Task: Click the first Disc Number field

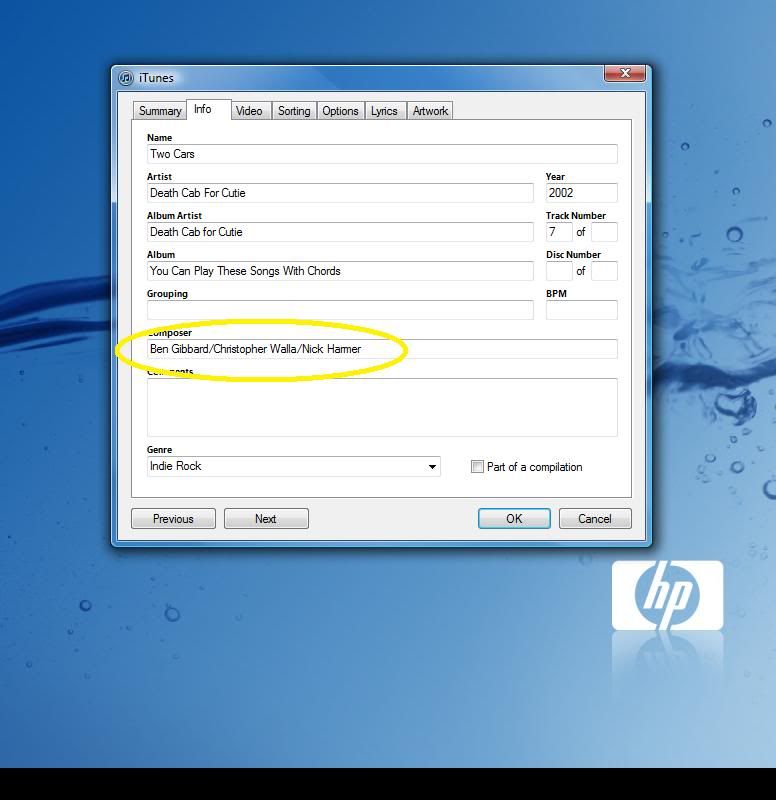Action: point(559,271)
